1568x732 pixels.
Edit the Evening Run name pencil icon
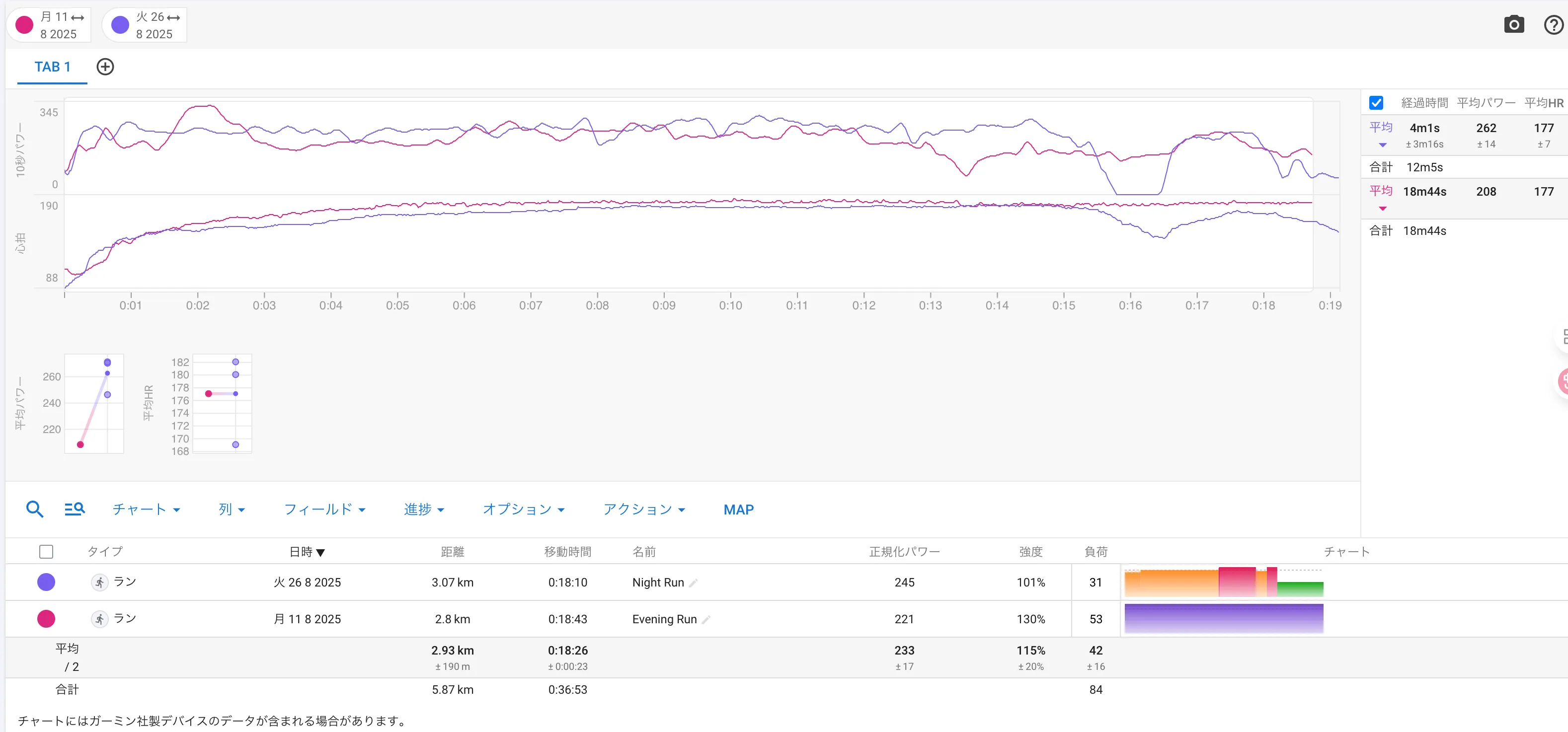[706, 619]
